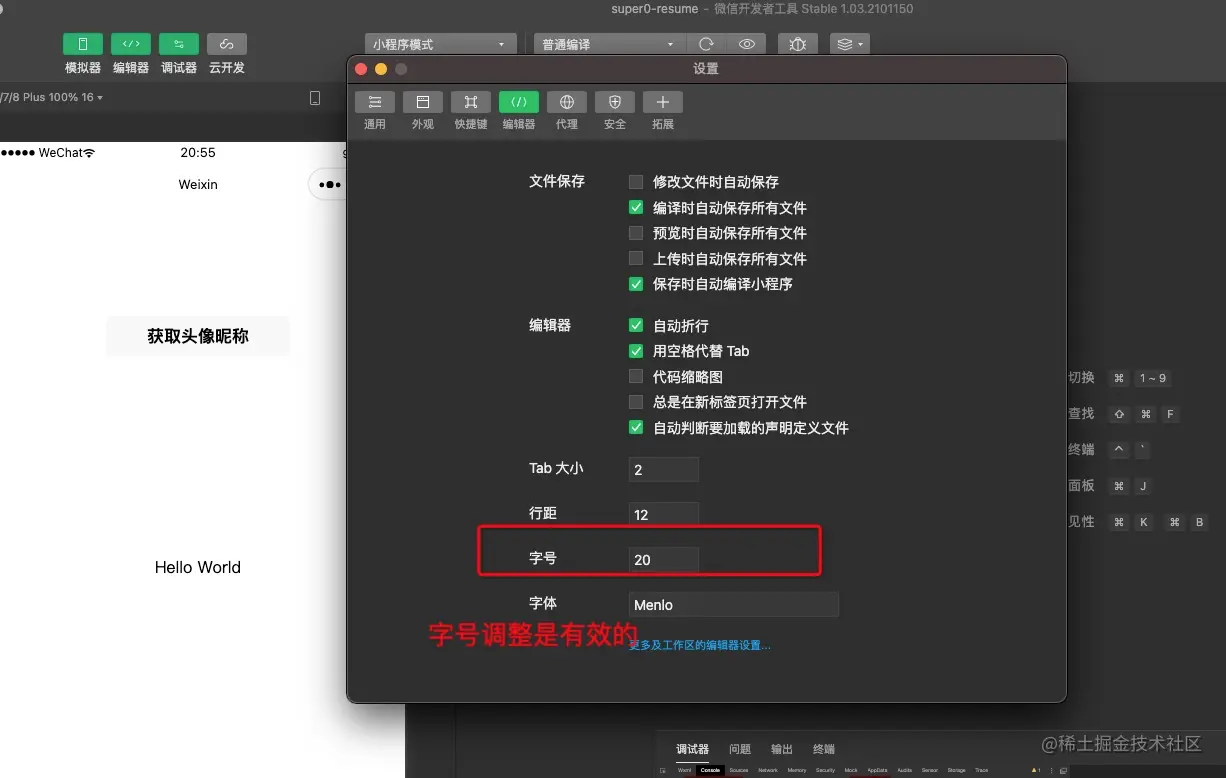This screenshot has width=1226, height=778.
Task: Click the 字号 input field showing 20
Action: click(664, 559)
